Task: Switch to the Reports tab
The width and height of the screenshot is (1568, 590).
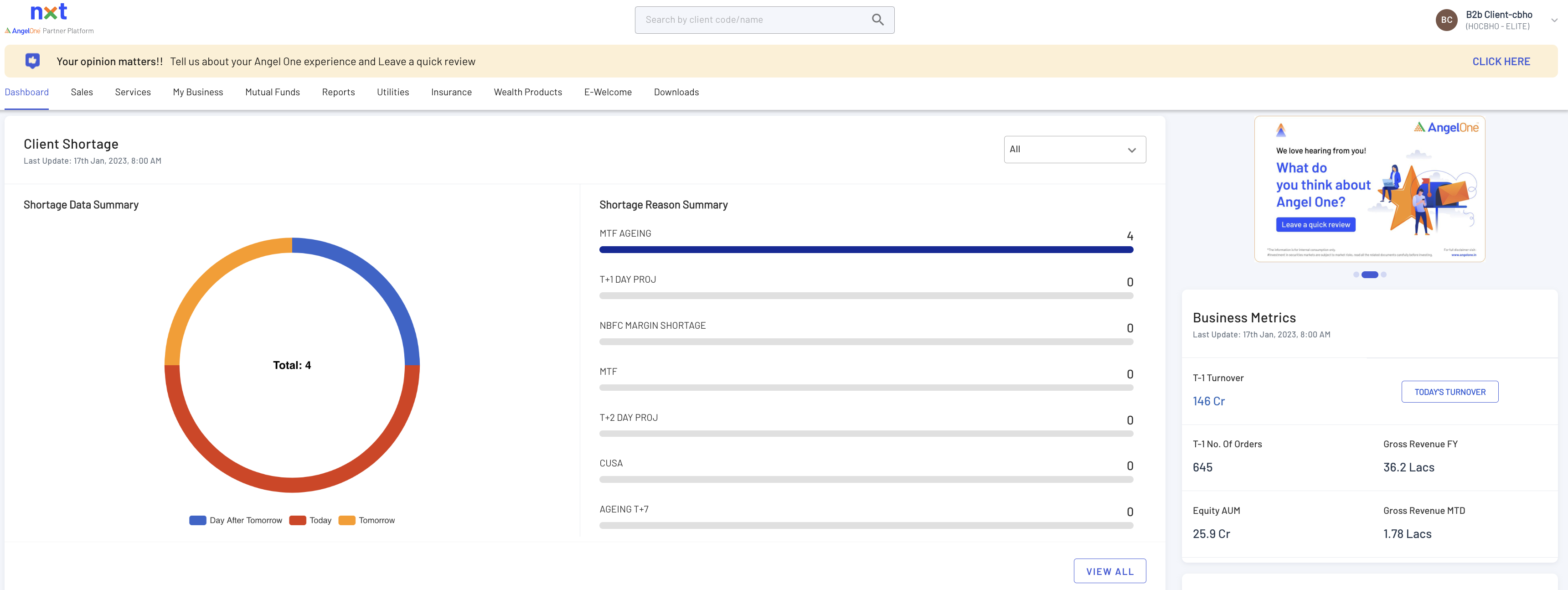Action: (x=338, y=92)
